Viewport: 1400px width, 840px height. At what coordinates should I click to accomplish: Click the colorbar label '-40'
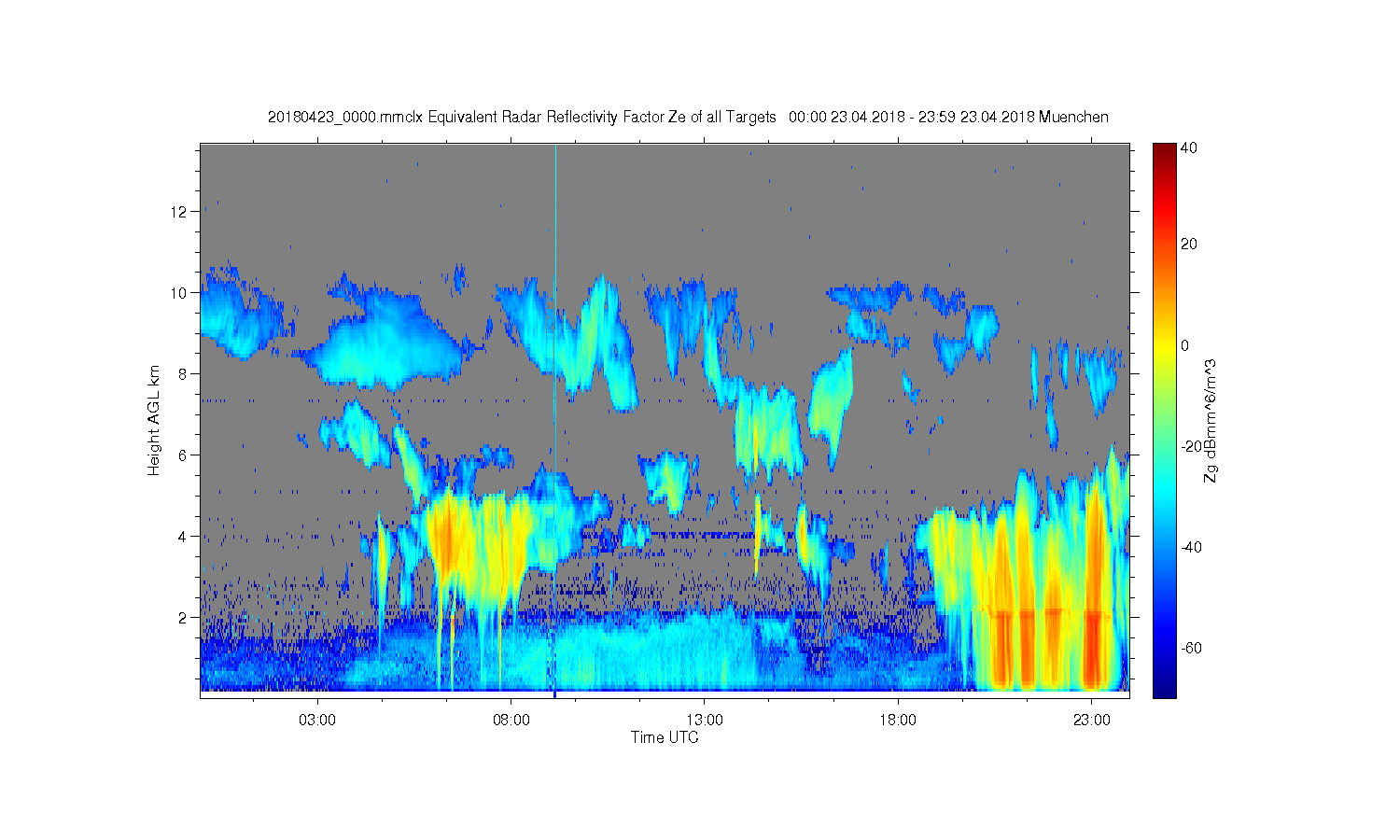(x=1192, y=547)
